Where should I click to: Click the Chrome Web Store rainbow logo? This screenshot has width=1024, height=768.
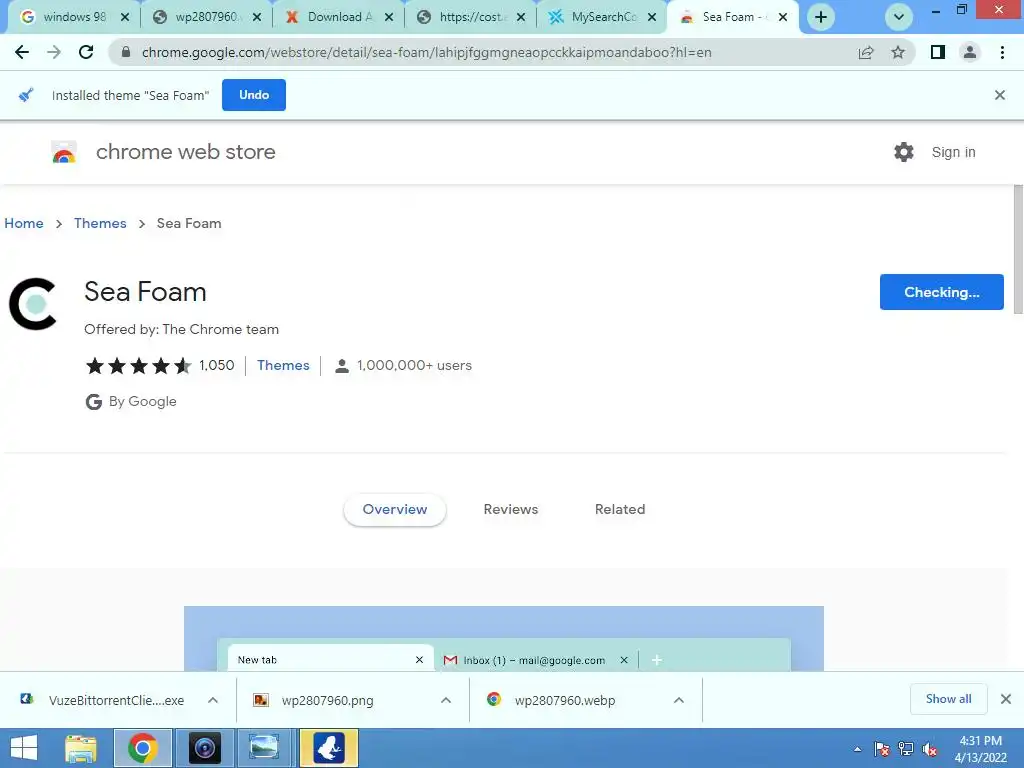pyautogui.click(x=64, y=152)
